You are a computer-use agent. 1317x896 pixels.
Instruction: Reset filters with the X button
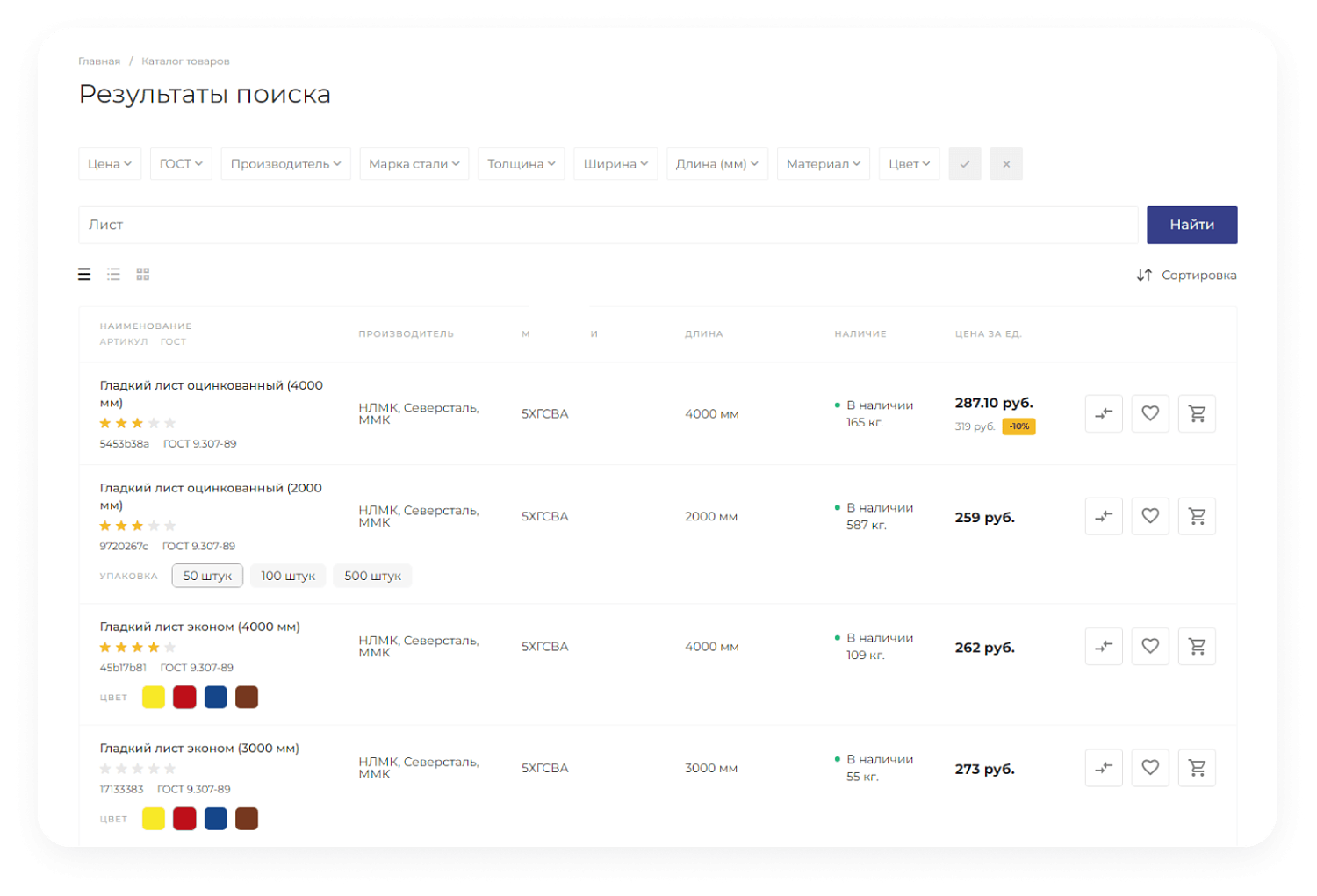coord(1006,164)
